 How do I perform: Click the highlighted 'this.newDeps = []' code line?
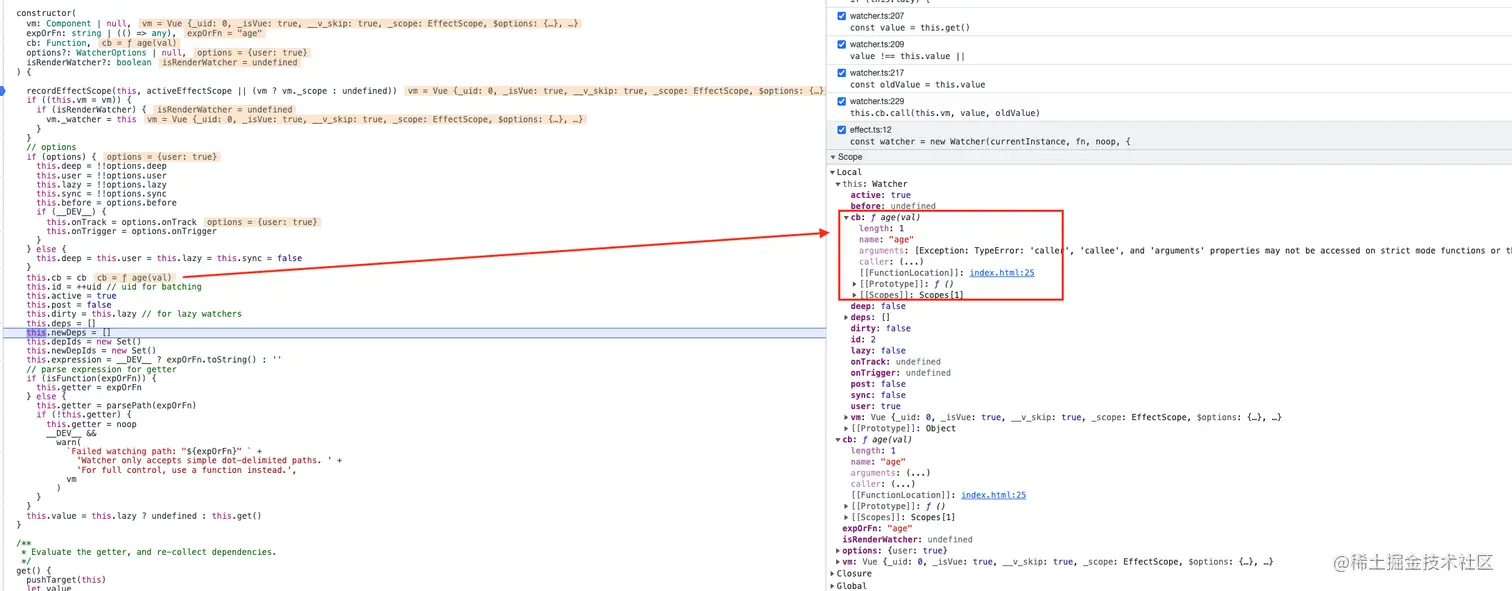click(x=69, y=332)
